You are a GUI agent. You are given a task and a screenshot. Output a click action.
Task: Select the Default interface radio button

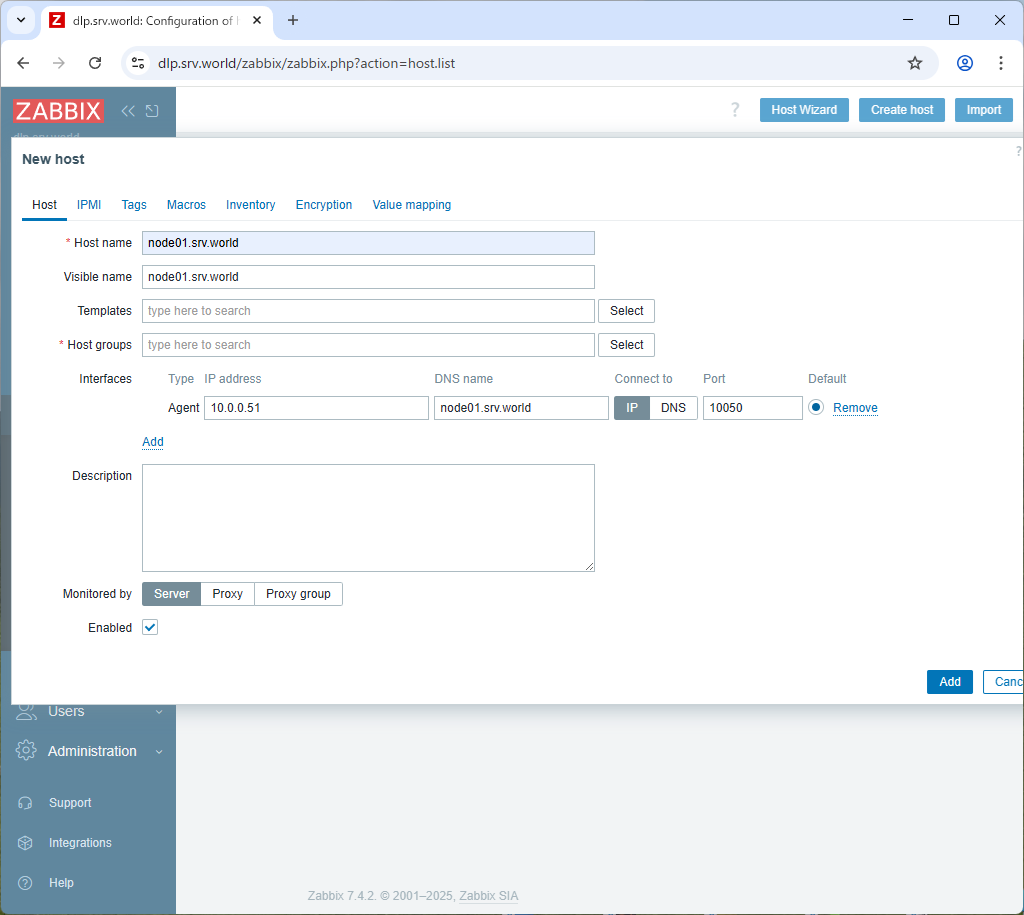[816, 408]
